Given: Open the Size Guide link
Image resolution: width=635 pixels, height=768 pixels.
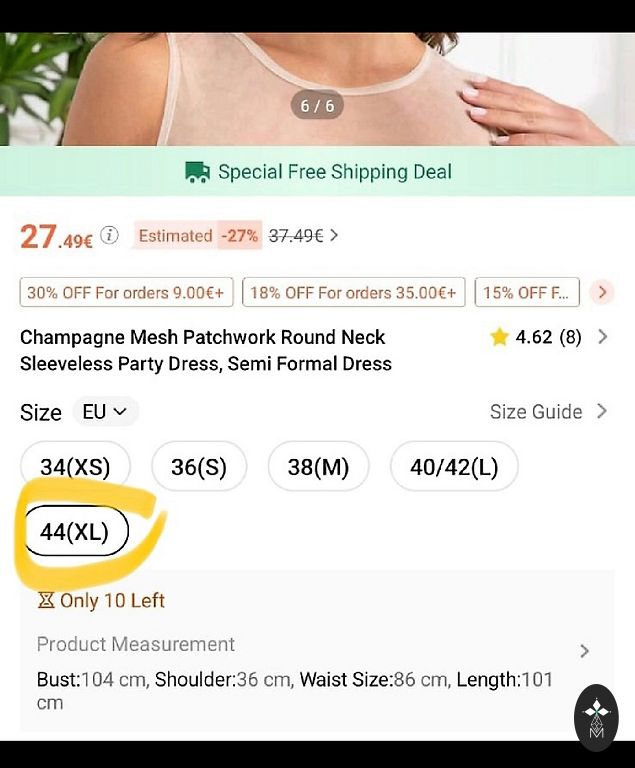Looking at the screenshot, I should pos(547,412).
